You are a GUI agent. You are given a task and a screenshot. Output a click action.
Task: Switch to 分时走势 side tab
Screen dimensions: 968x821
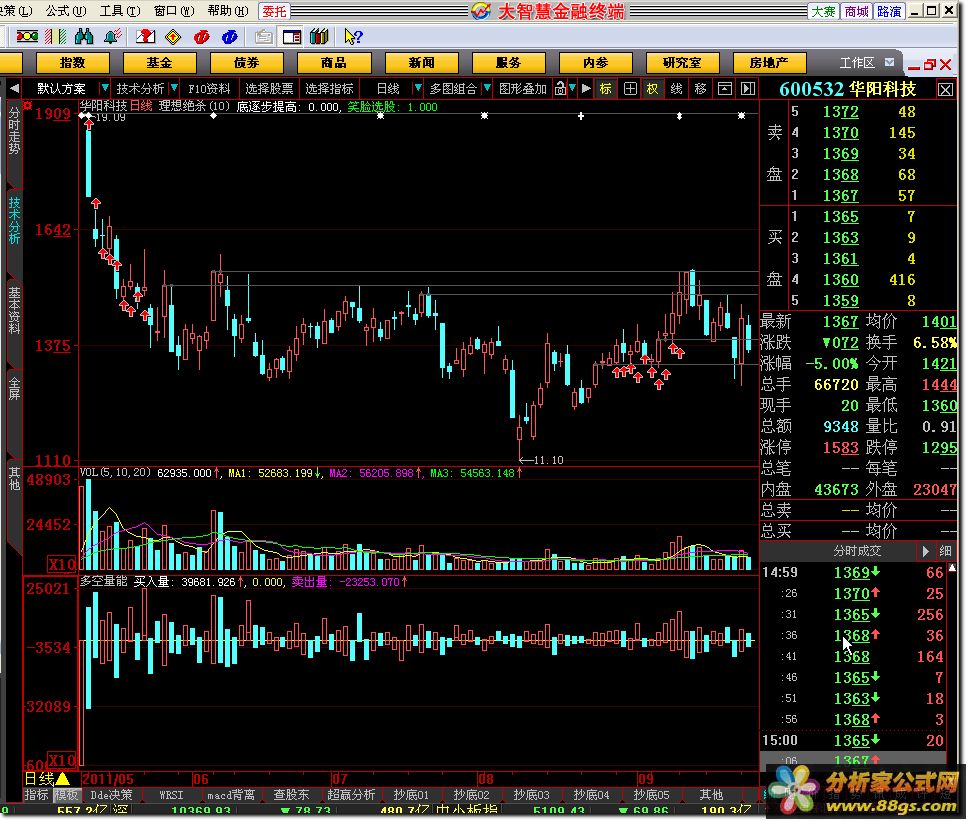point(14,130)
